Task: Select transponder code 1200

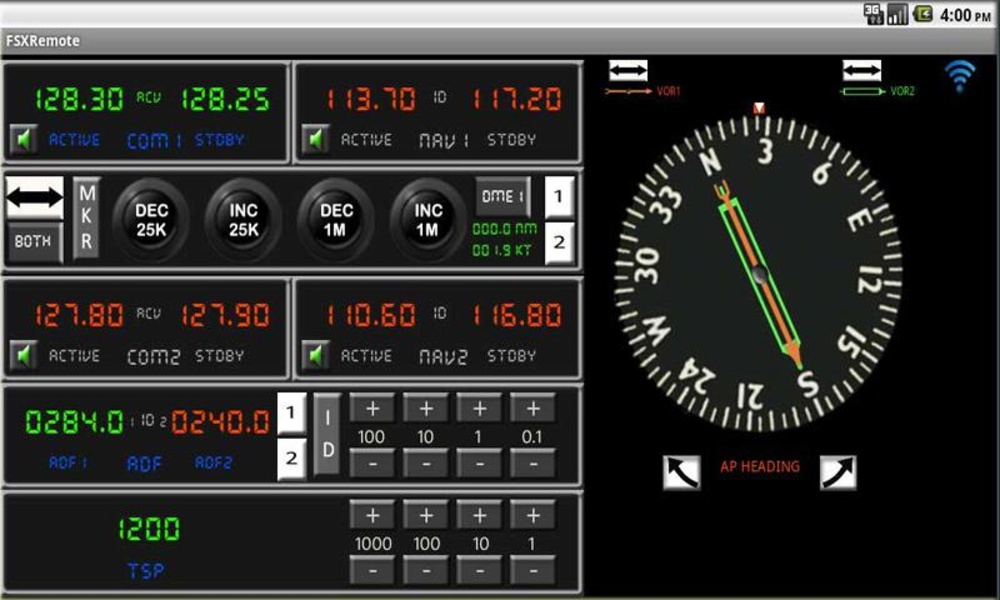Action: coord(149,529)
